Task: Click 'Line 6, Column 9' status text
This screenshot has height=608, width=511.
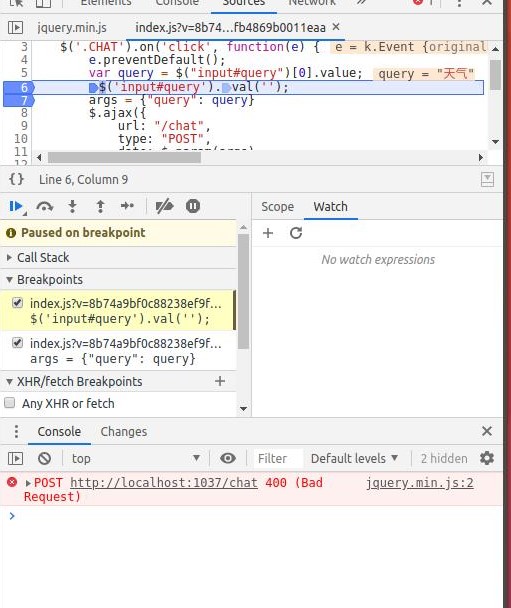Action: click(83, 180)
